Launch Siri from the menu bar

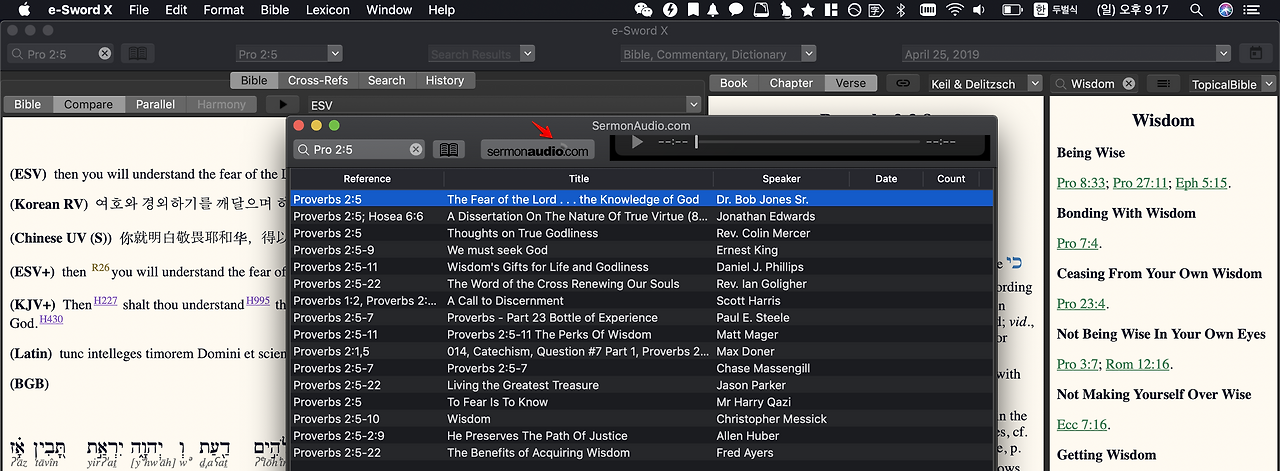tap(1225, 9)
